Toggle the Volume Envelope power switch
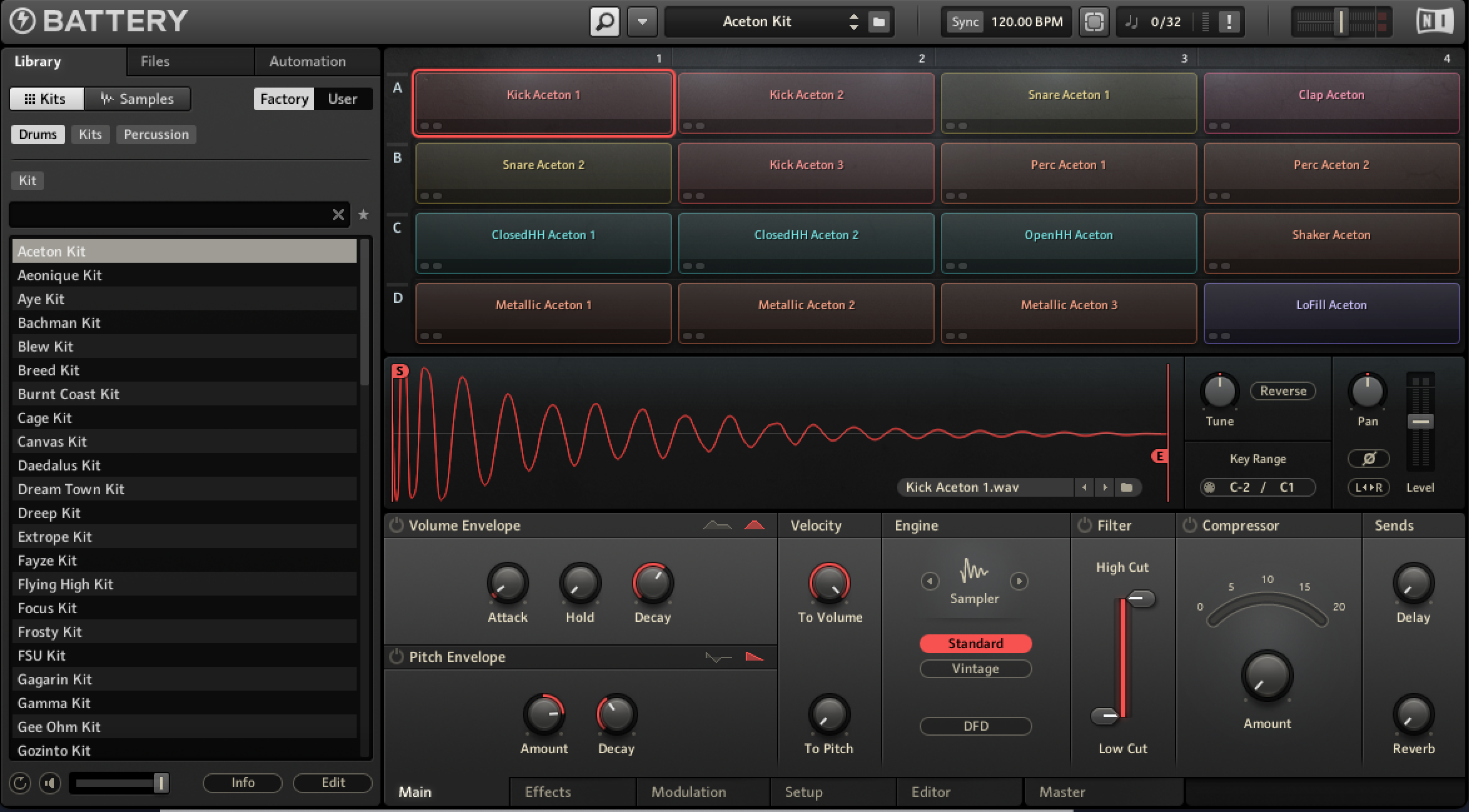1469x812 pixels. [396, 525]
